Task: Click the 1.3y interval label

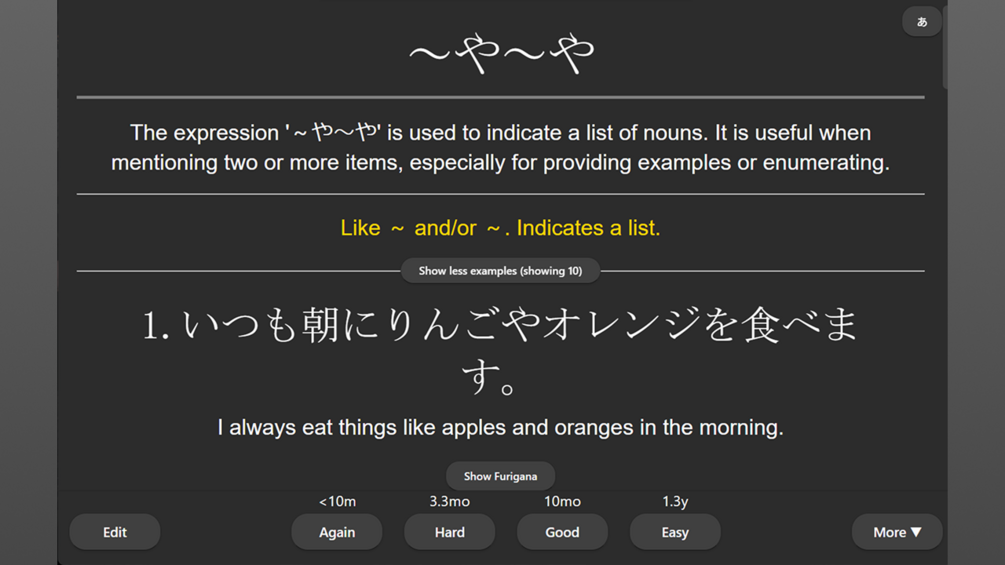Action: pyautogui.click(x=675, y=502)
